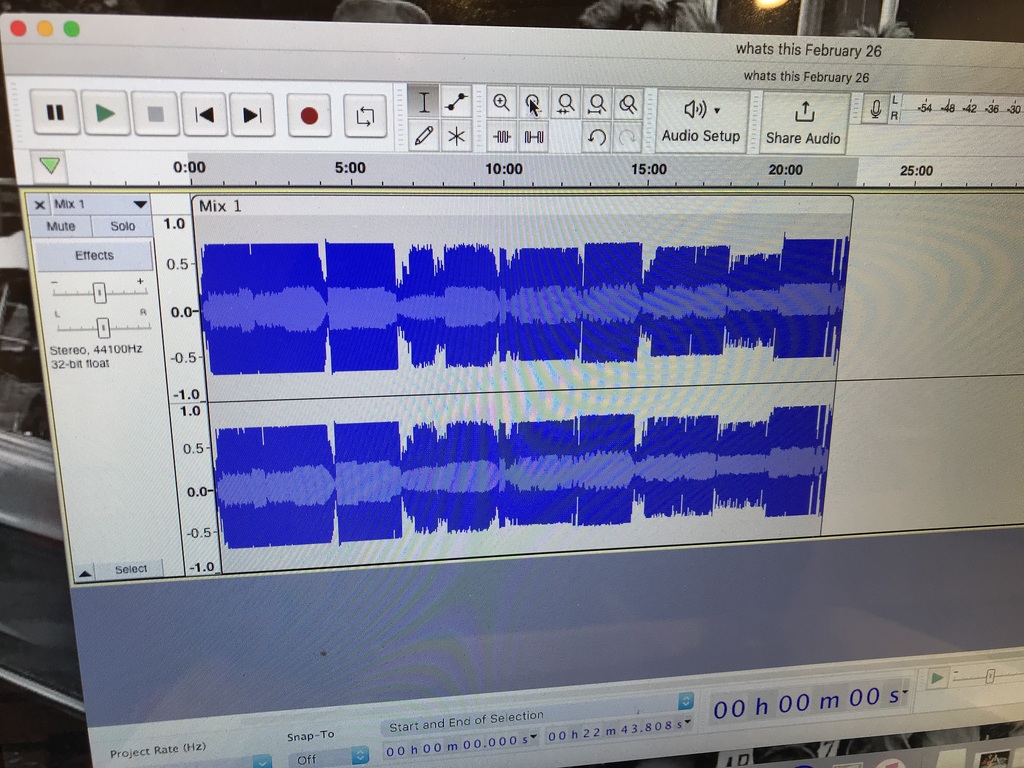Select the Envelope tool

pyautogui.click(x=456, y=102)
